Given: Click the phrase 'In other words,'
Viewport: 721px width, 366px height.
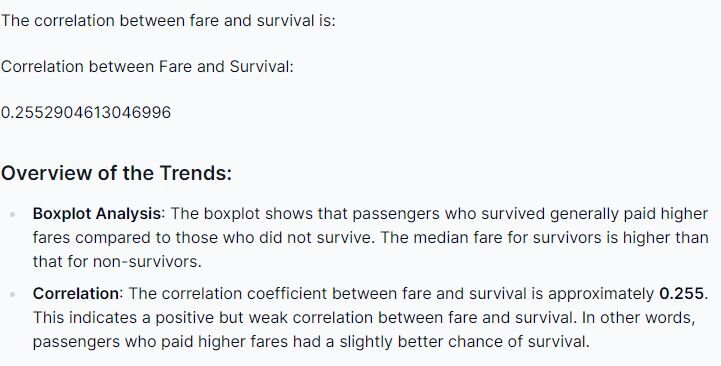Looking at the screenshot, I should point(638,318).
